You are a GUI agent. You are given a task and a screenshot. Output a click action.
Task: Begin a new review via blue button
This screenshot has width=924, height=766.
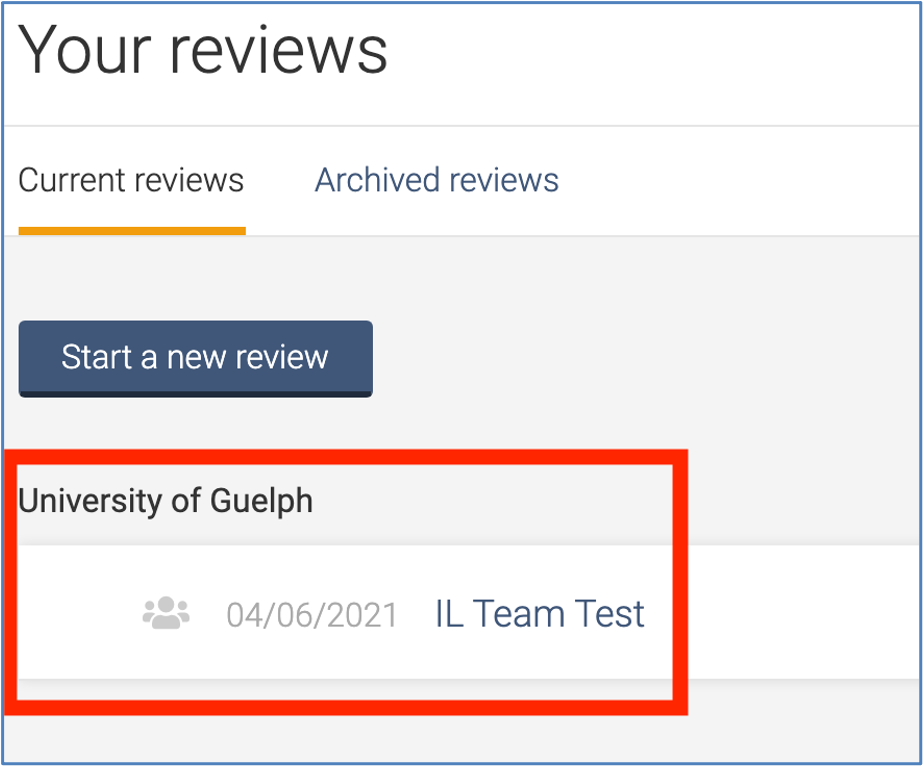pos(195,357)
